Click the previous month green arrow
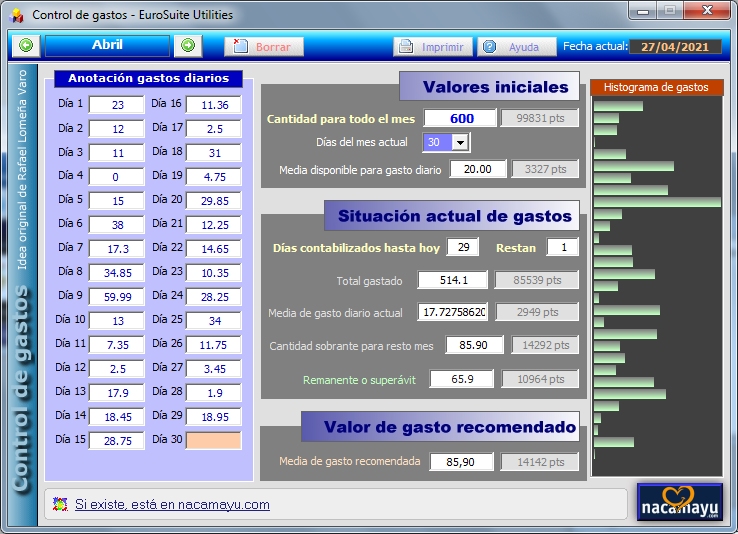This screenshot has width=738, height=534. tap(26, 46)
